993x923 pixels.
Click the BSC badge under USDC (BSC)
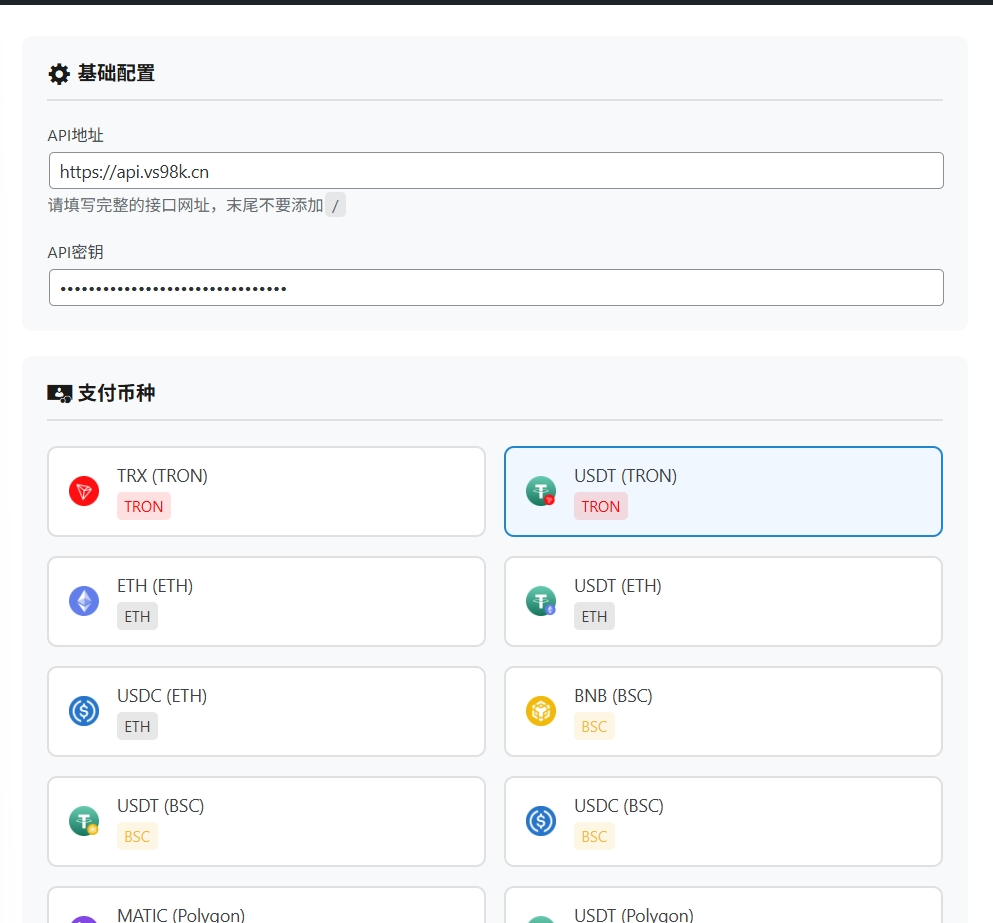pos(594,836)
